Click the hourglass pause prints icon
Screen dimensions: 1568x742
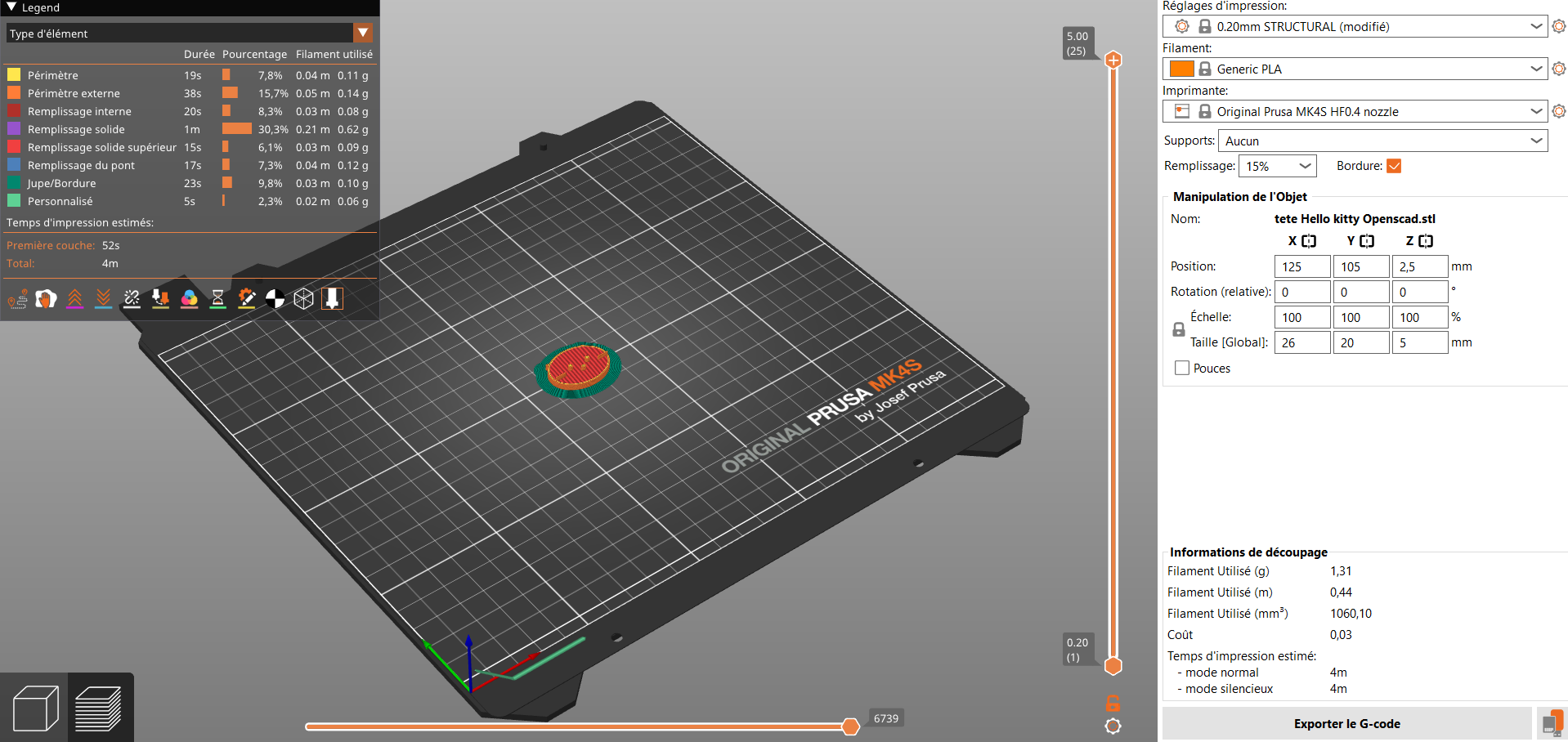pyautogui.click(x=217, y=299)
